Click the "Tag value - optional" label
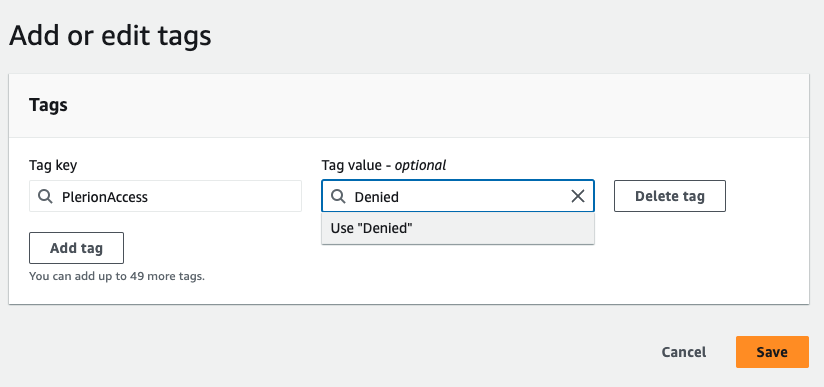The height and width of the screenshot is (387, 824). tap(384, 165)
